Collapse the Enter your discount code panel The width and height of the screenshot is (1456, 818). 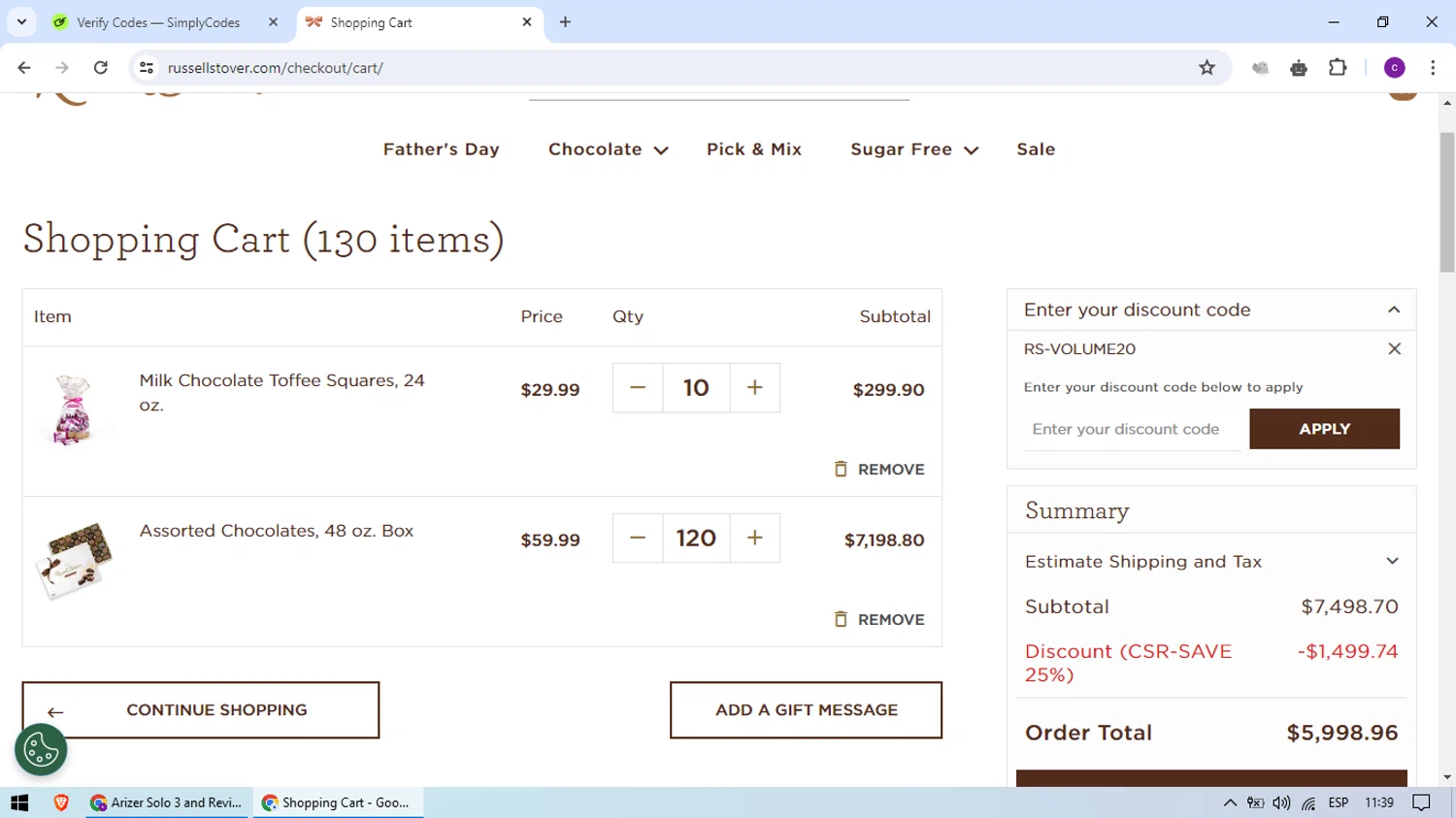click(1394, 311)
